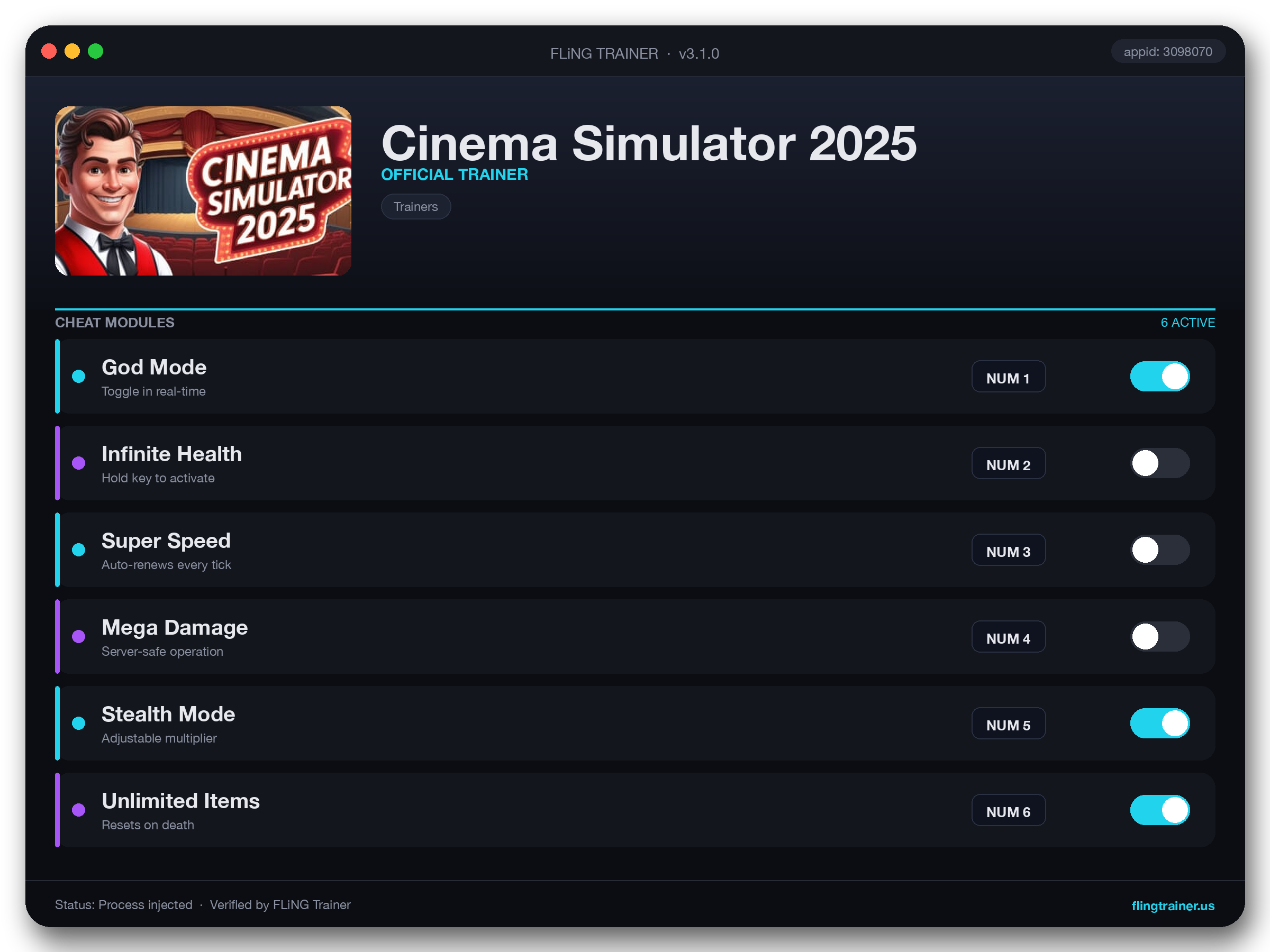Click the Mega Damage purple status dot
The height and width of the screenshot is (952, 1270).
[x=79, y=636]
